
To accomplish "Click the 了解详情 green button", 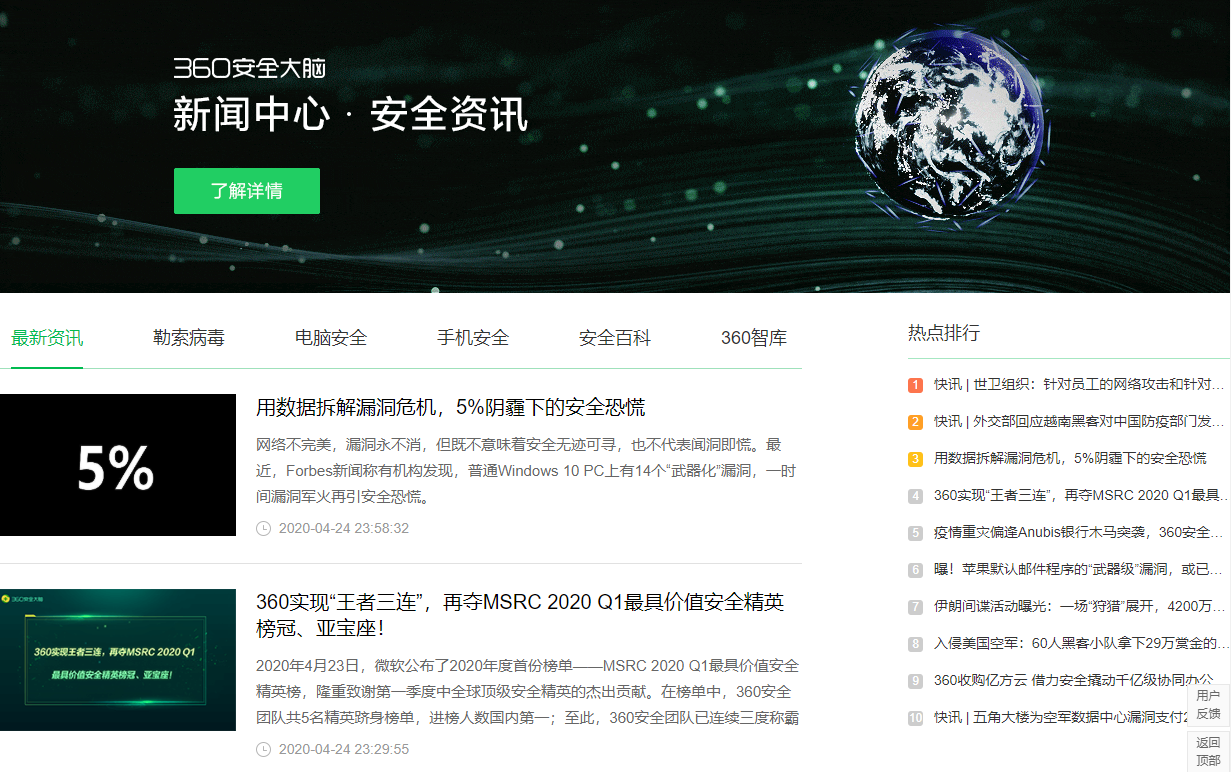I will click(x=247, y=191).
